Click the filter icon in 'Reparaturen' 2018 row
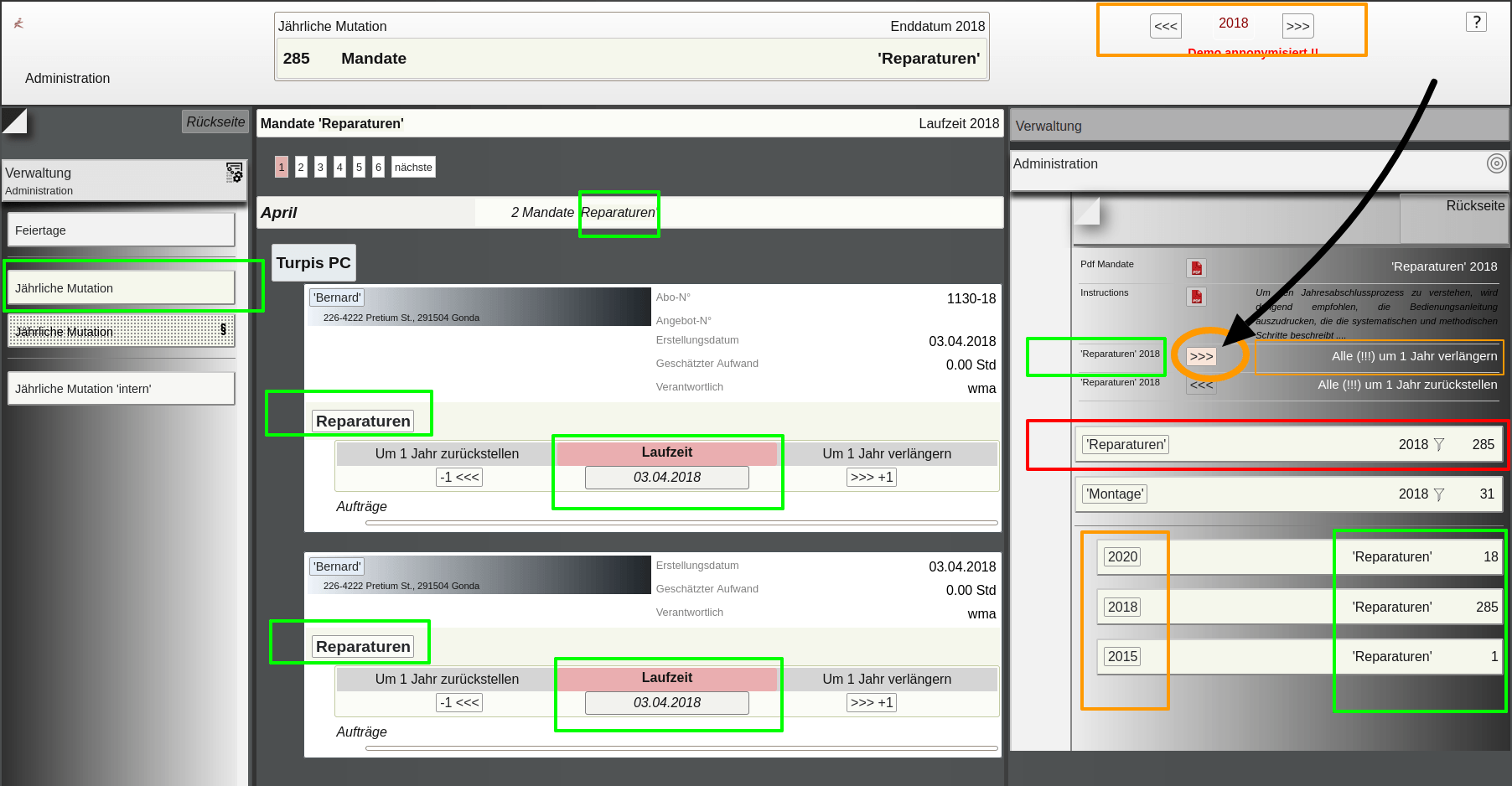This screenshot has height=786, width=1512. [1439, 445]
